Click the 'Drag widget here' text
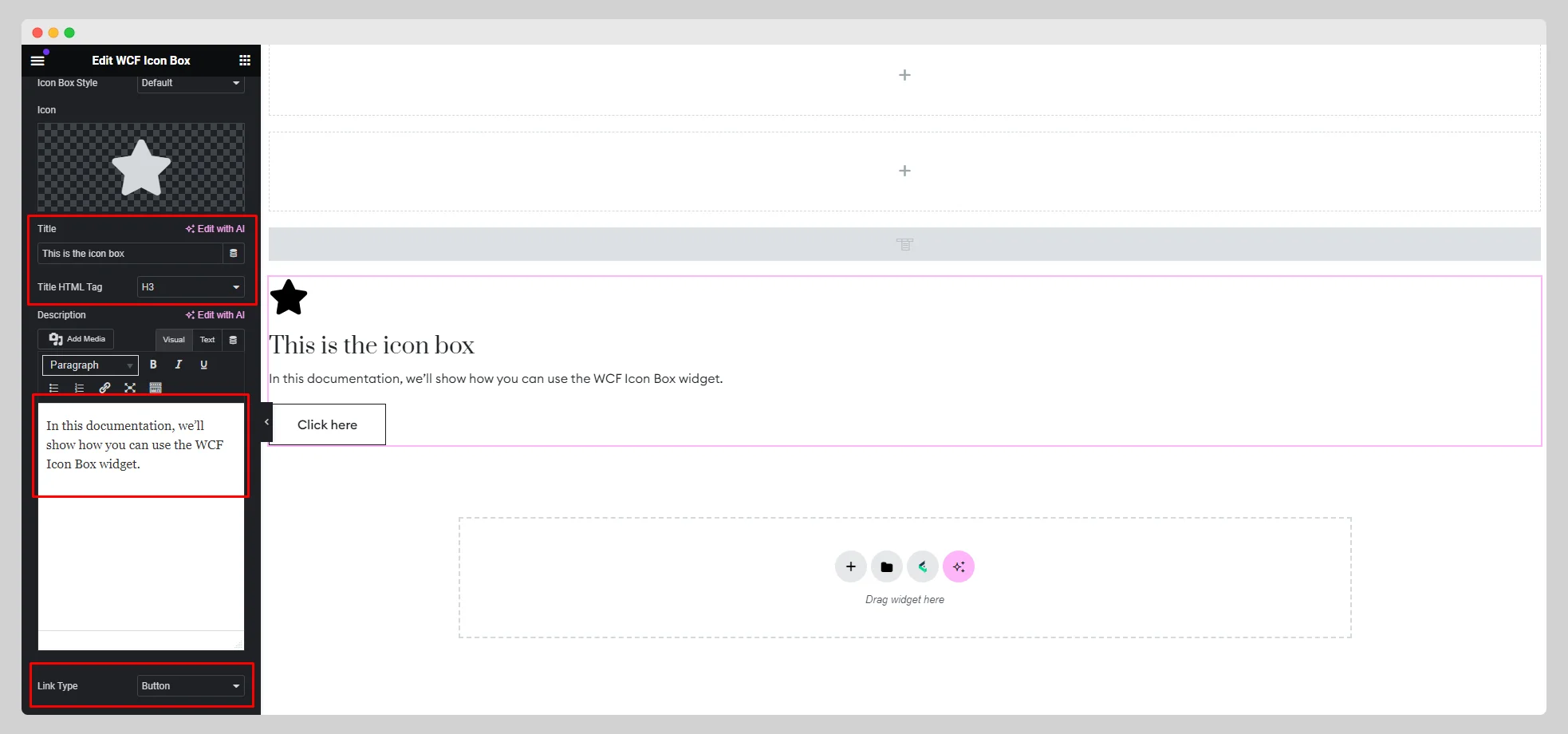 (x=904, y=600)
